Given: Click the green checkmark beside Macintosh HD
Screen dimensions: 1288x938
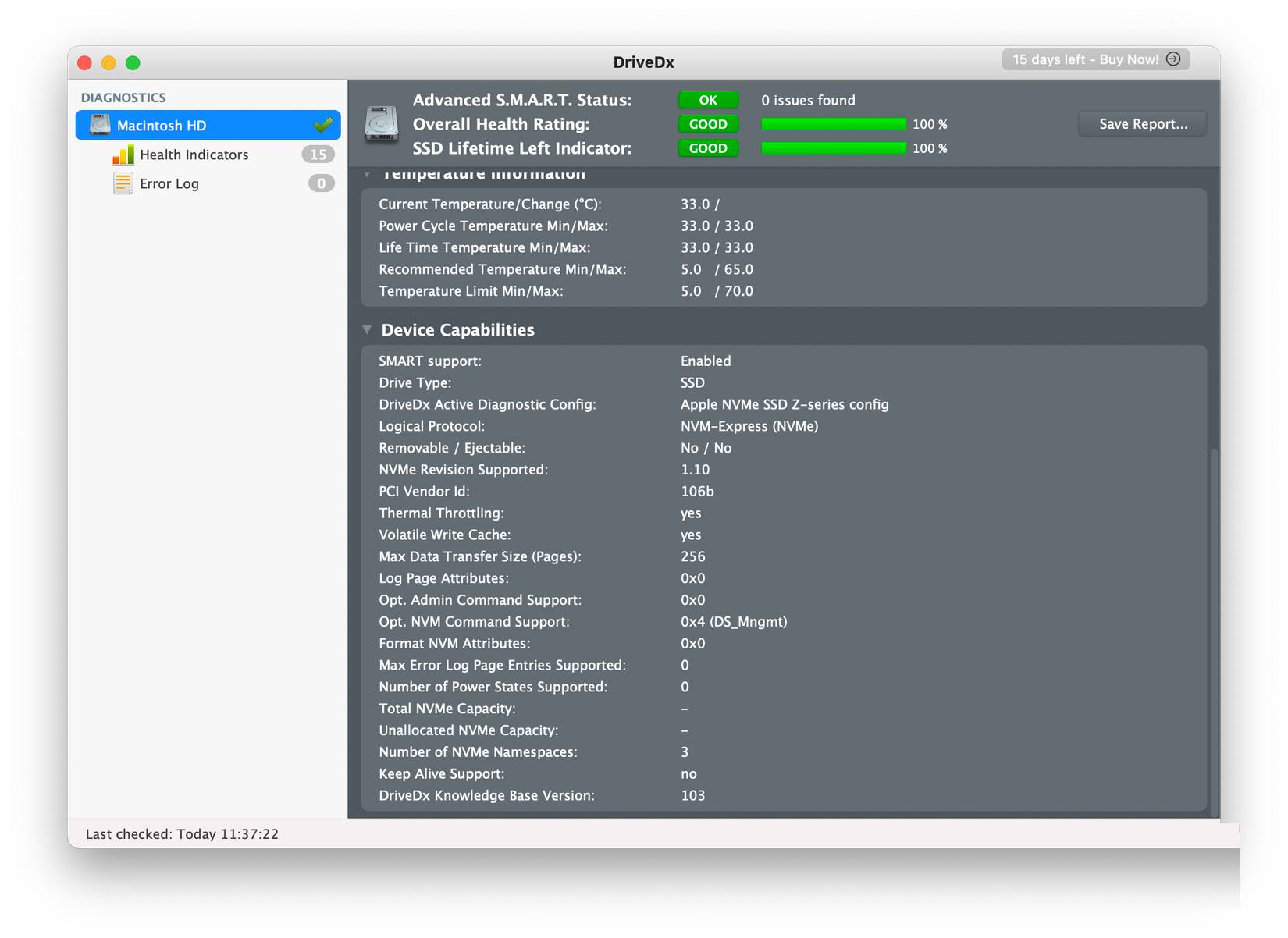Looking at the screenshot, I should click(x=322, y=125).
